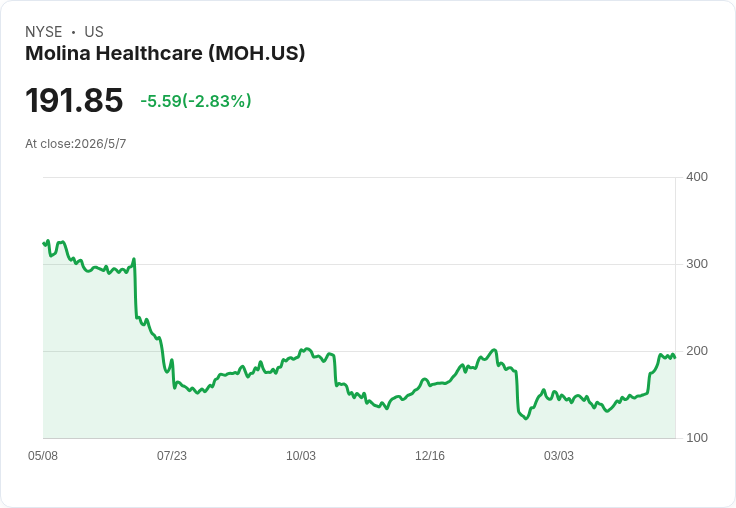Click the 10/03 x-axis date label

pyautogui.click(x=301, y=455)
